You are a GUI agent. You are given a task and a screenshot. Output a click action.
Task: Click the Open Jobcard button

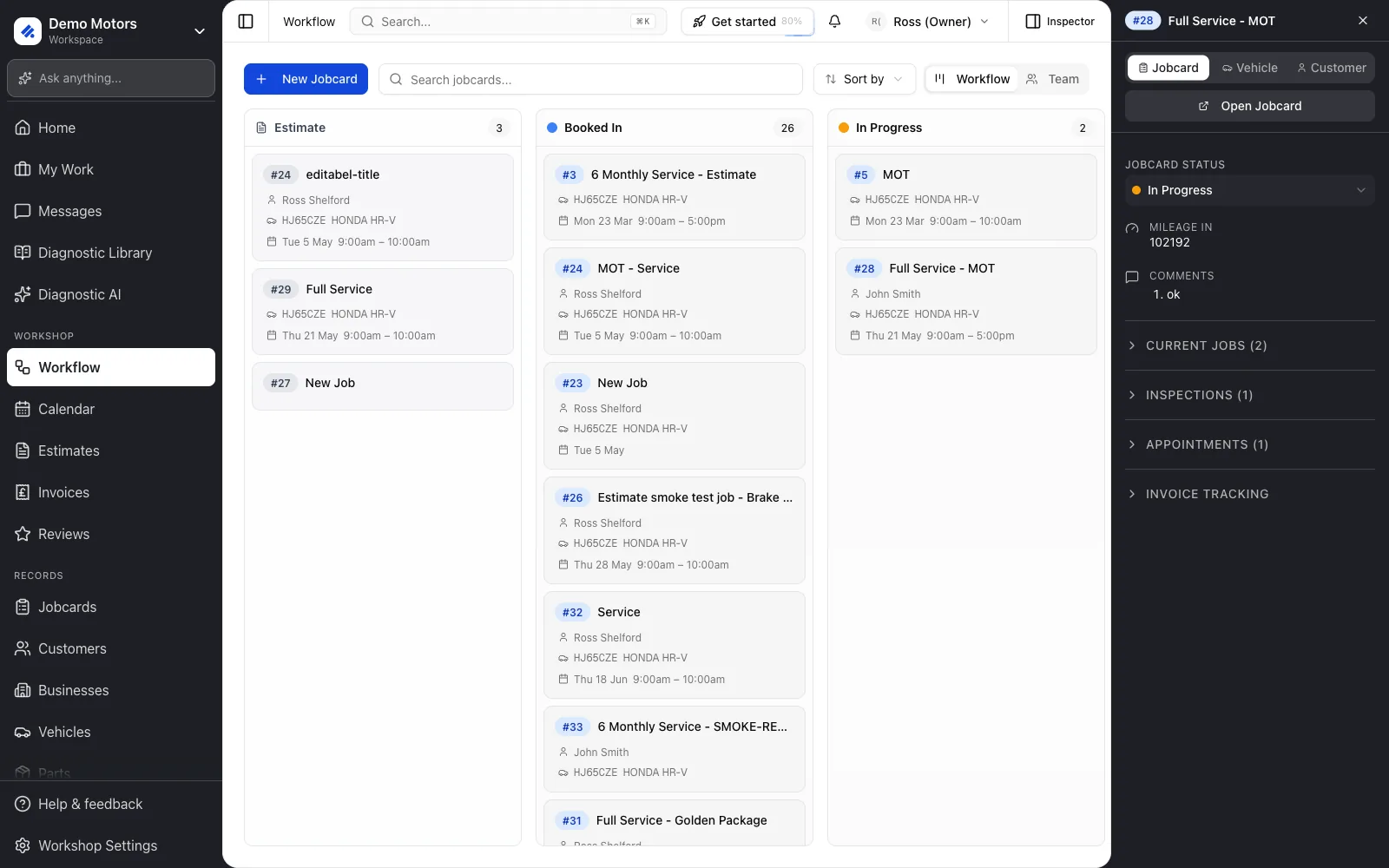[1250, 106]
